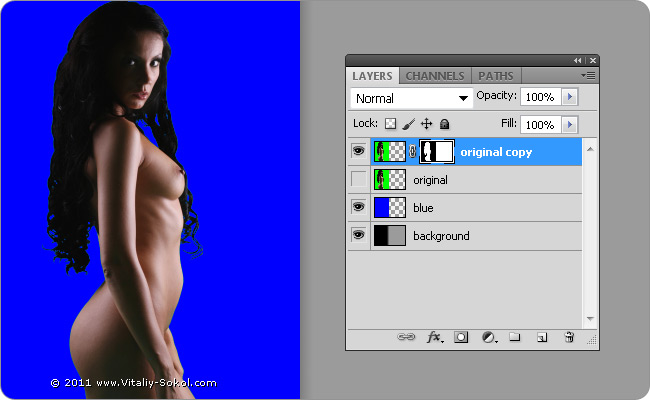Screen dimensions: 650x400
Task: Switch to the Layers tab
Action: coord(372,76)
